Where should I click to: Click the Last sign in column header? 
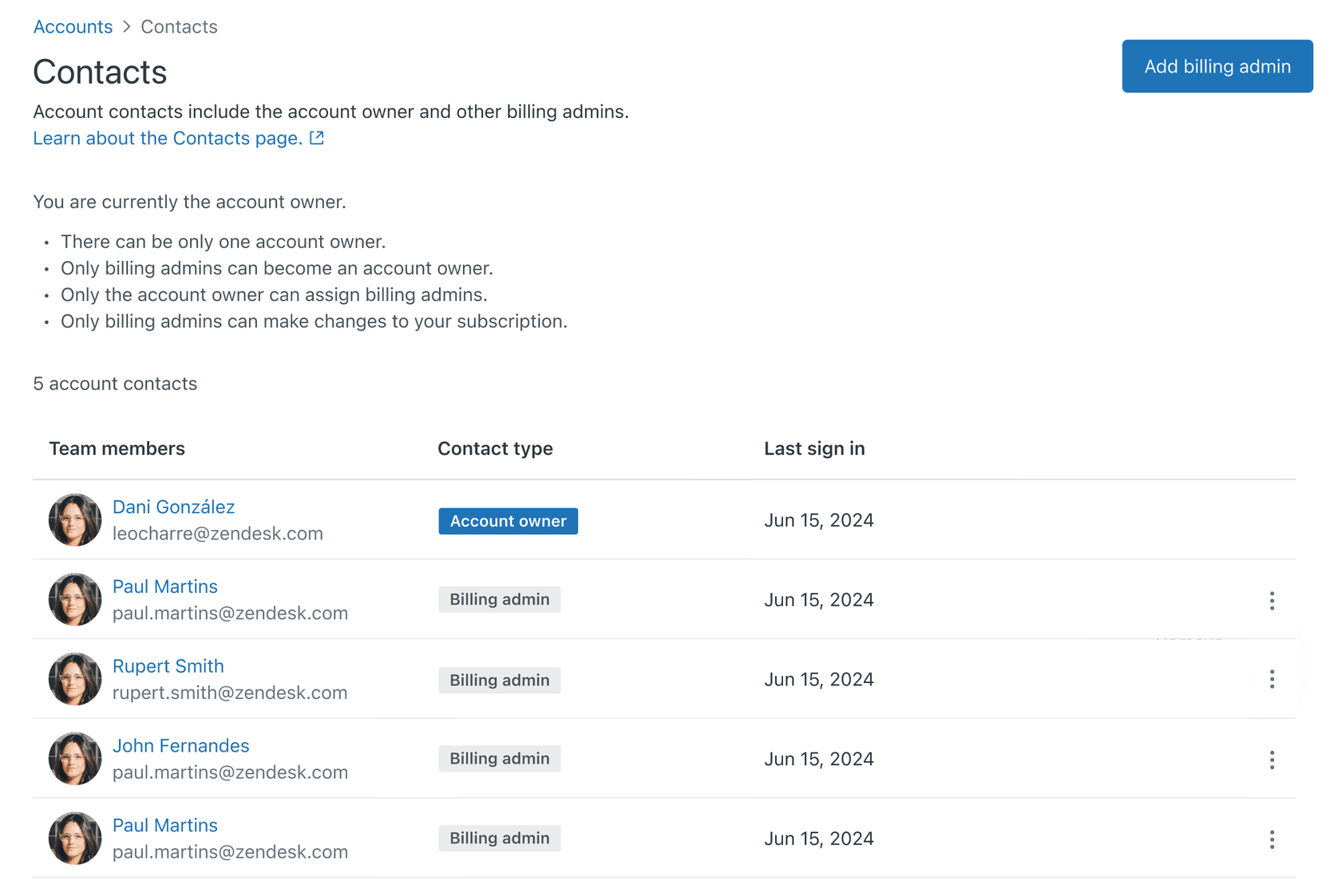(x=814, y=448)
